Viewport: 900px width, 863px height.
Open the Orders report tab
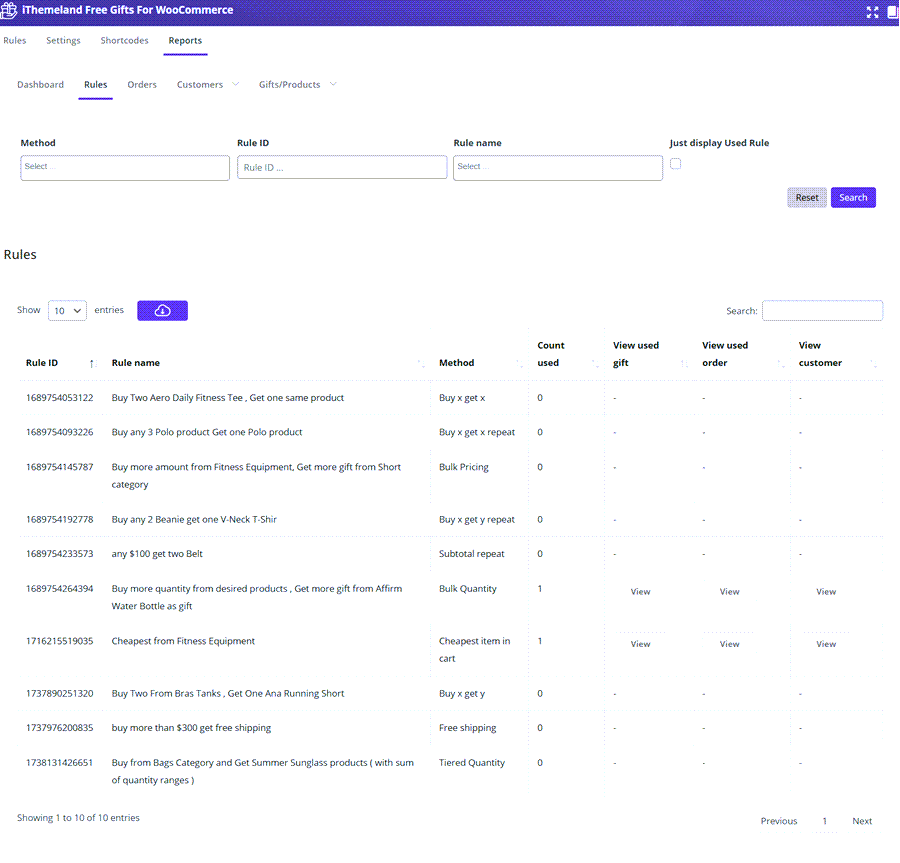point(142,85)
